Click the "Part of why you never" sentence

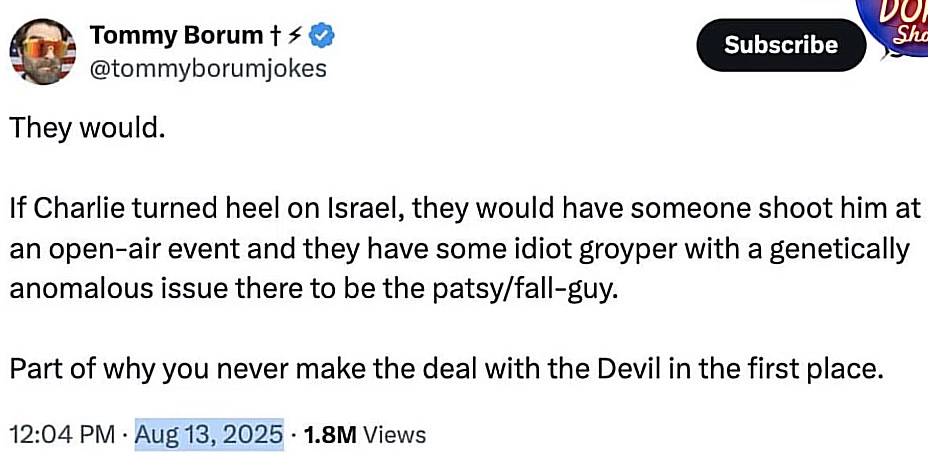click(x=447, y=367)
